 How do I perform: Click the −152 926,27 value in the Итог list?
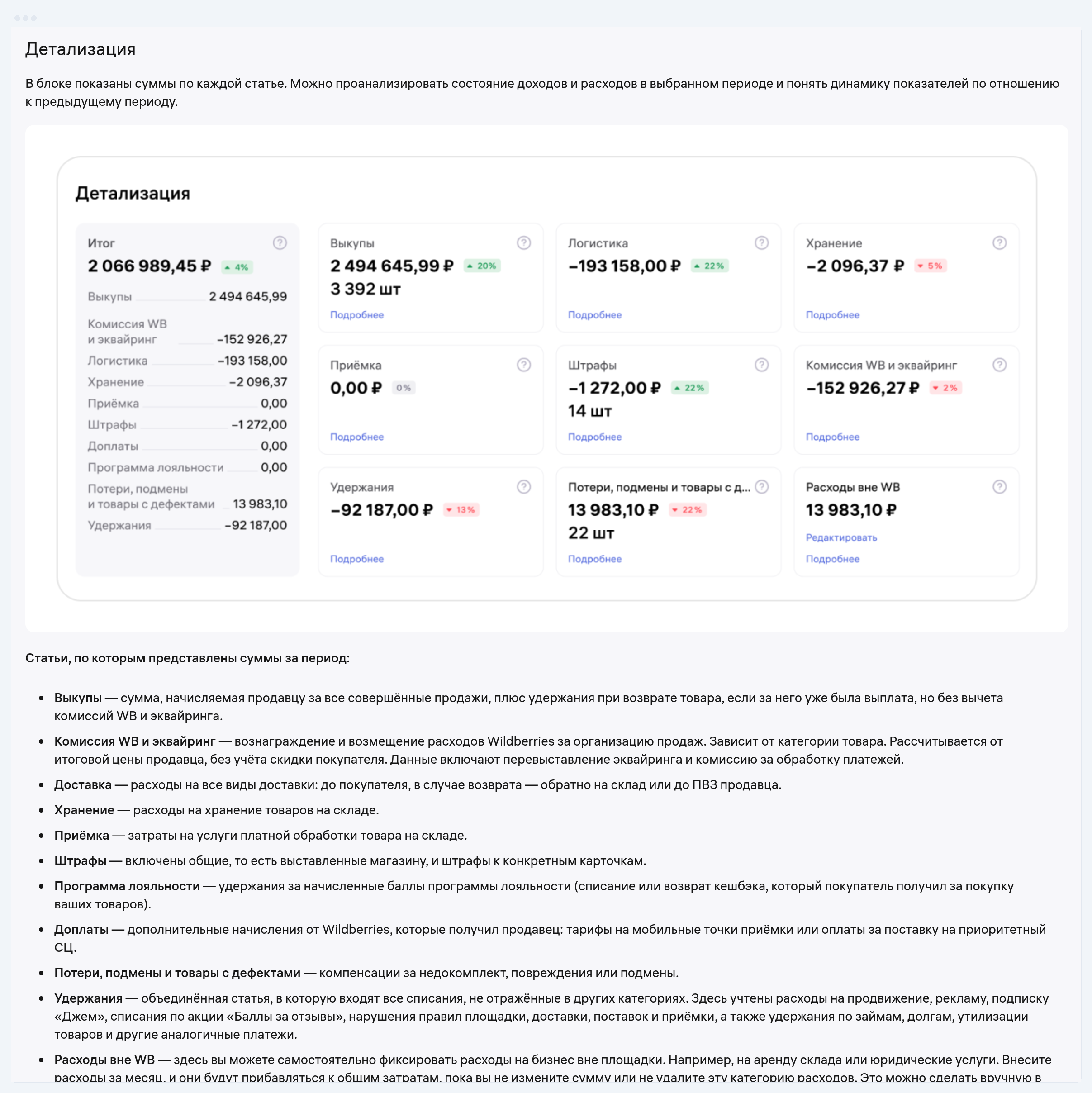coord(252,339)
